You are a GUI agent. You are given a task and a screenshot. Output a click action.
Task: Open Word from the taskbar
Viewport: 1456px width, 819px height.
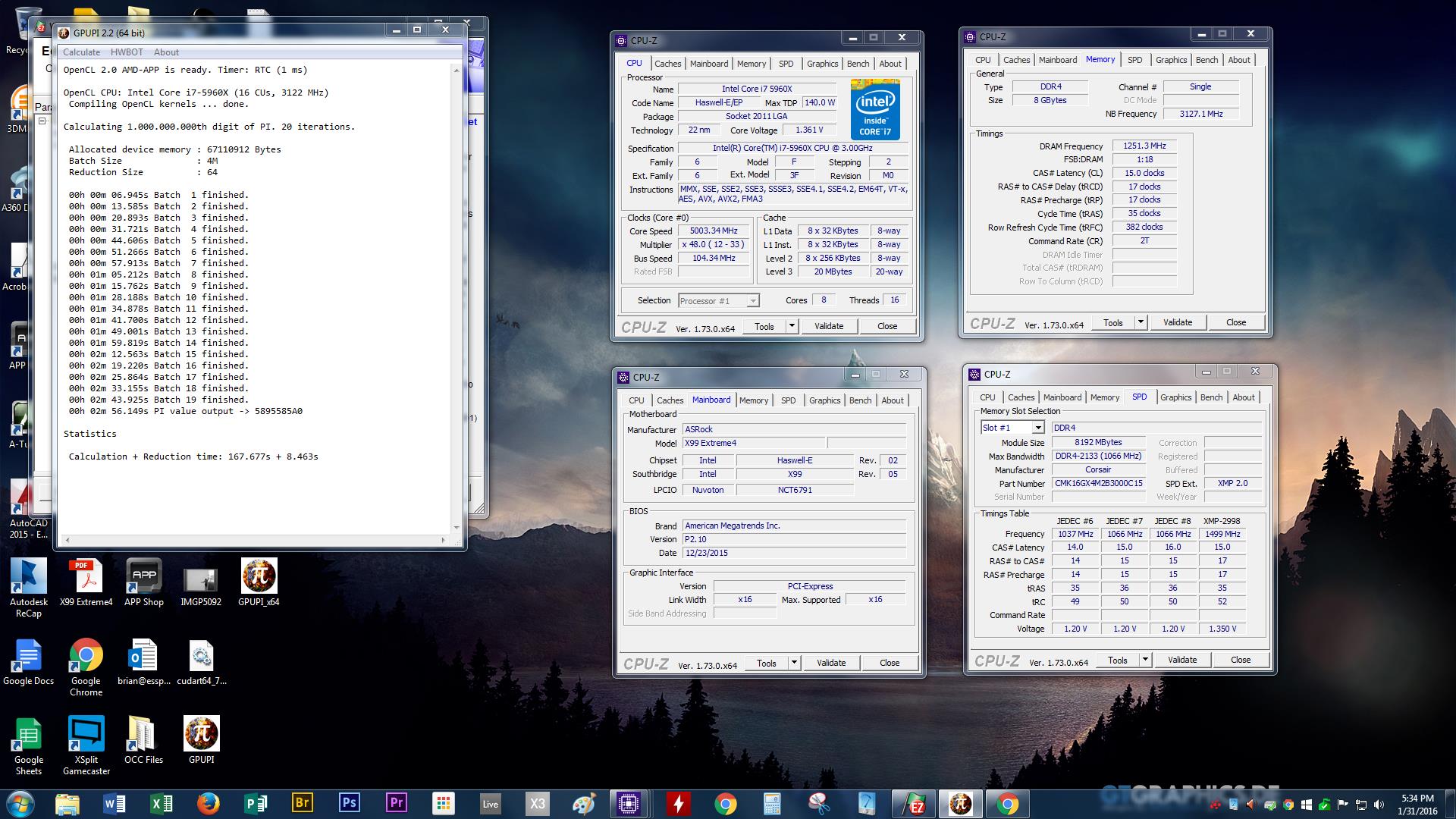pyautogui.click(x=115, y=804)
